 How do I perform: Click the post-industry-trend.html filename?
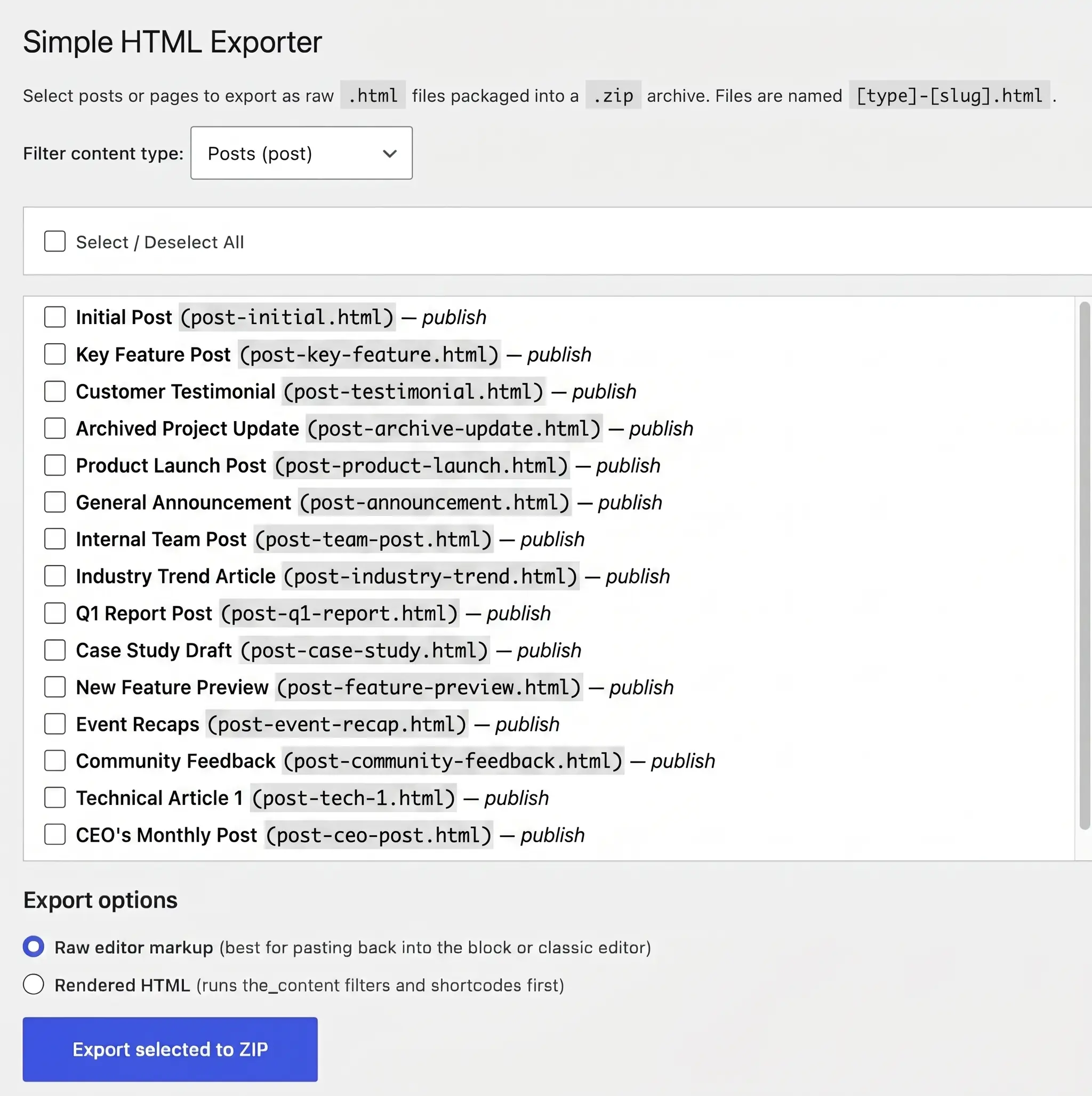point(431,576)
